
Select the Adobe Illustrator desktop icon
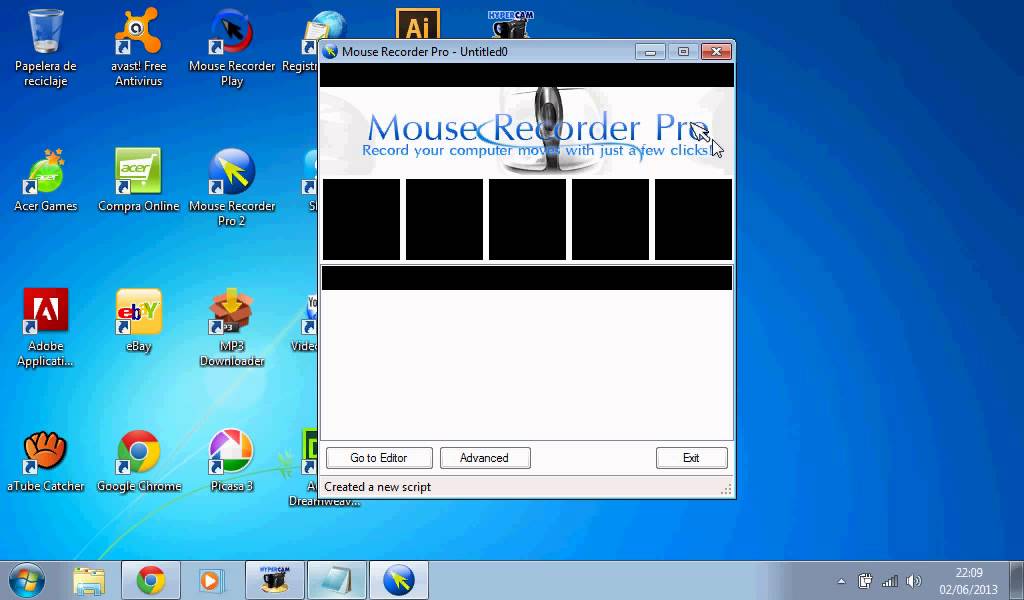click(417, 24)
